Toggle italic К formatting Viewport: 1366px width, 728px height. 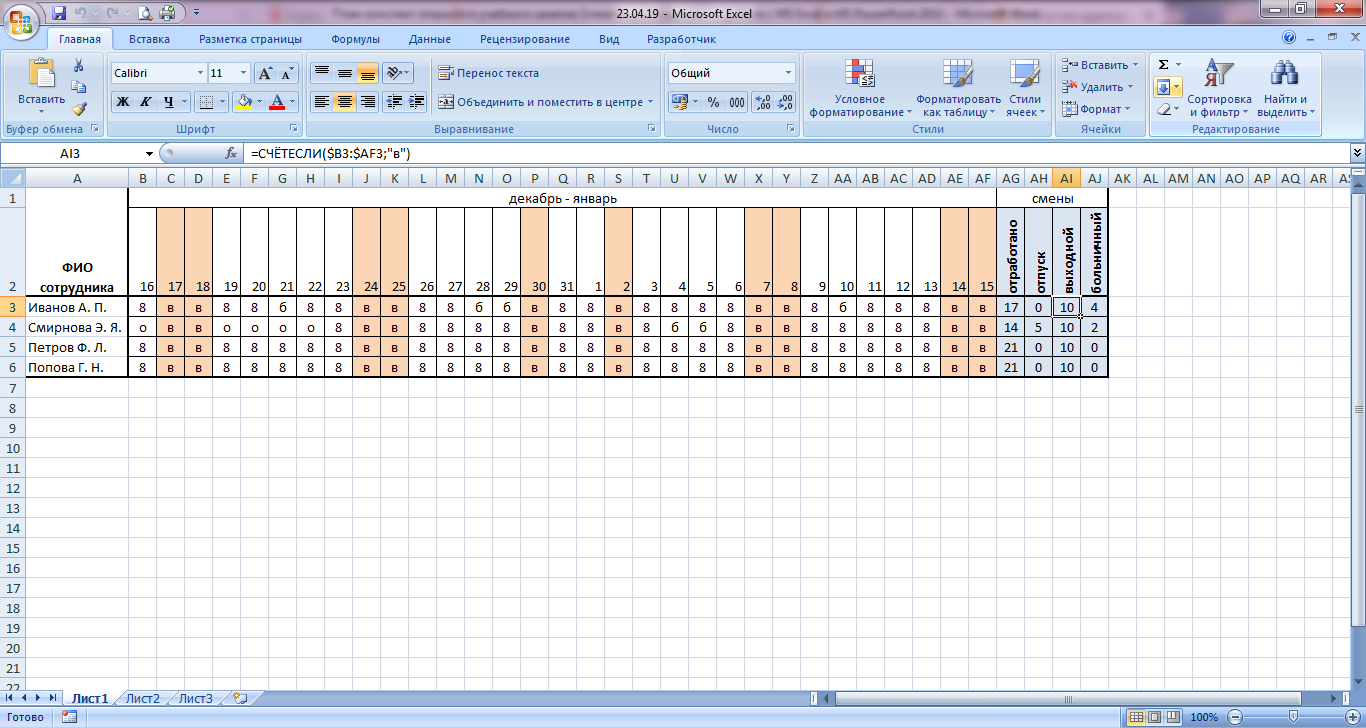tap(146, 102)
